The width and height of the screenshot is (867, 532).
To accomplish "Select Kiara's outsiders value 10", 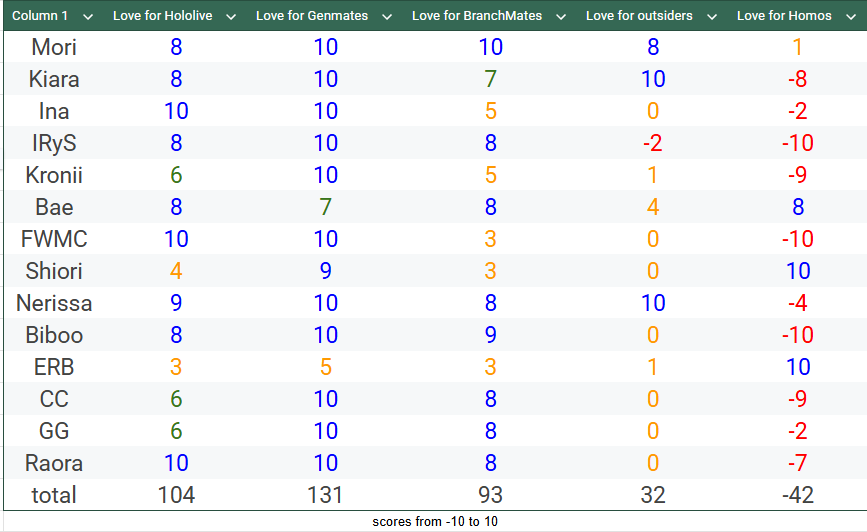I will pos(652,79).
